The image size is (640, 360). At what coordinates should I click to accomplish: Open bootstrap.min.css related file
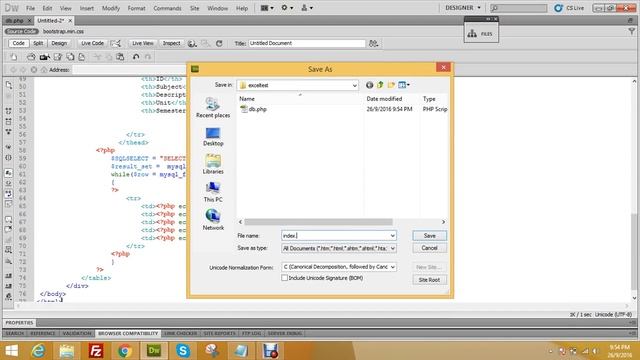pos(63,31)
